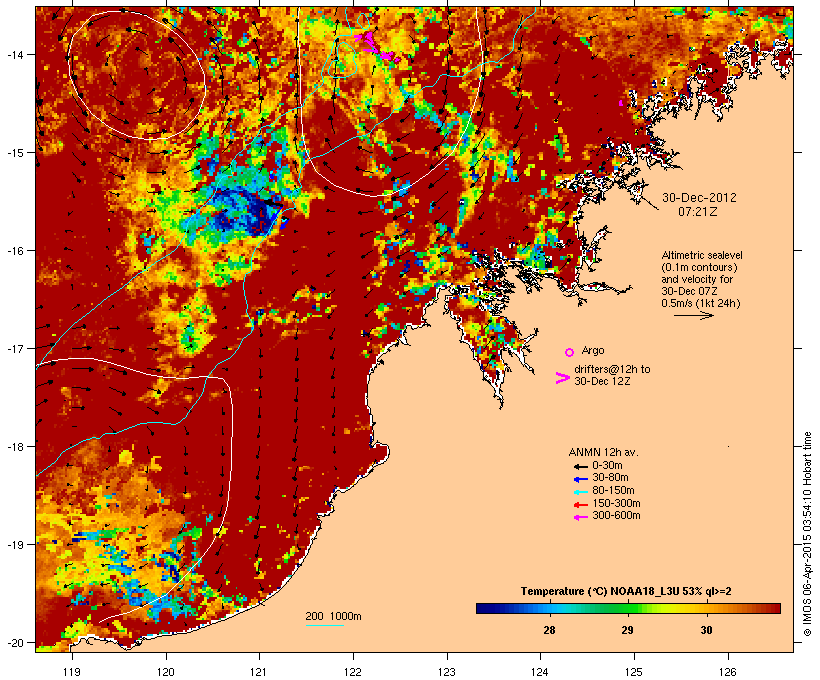Click the '30-Dec 07Z' caption line
The height and width of the screenshot is (680, 820).
pyautogui.click(x=689, y=291)
